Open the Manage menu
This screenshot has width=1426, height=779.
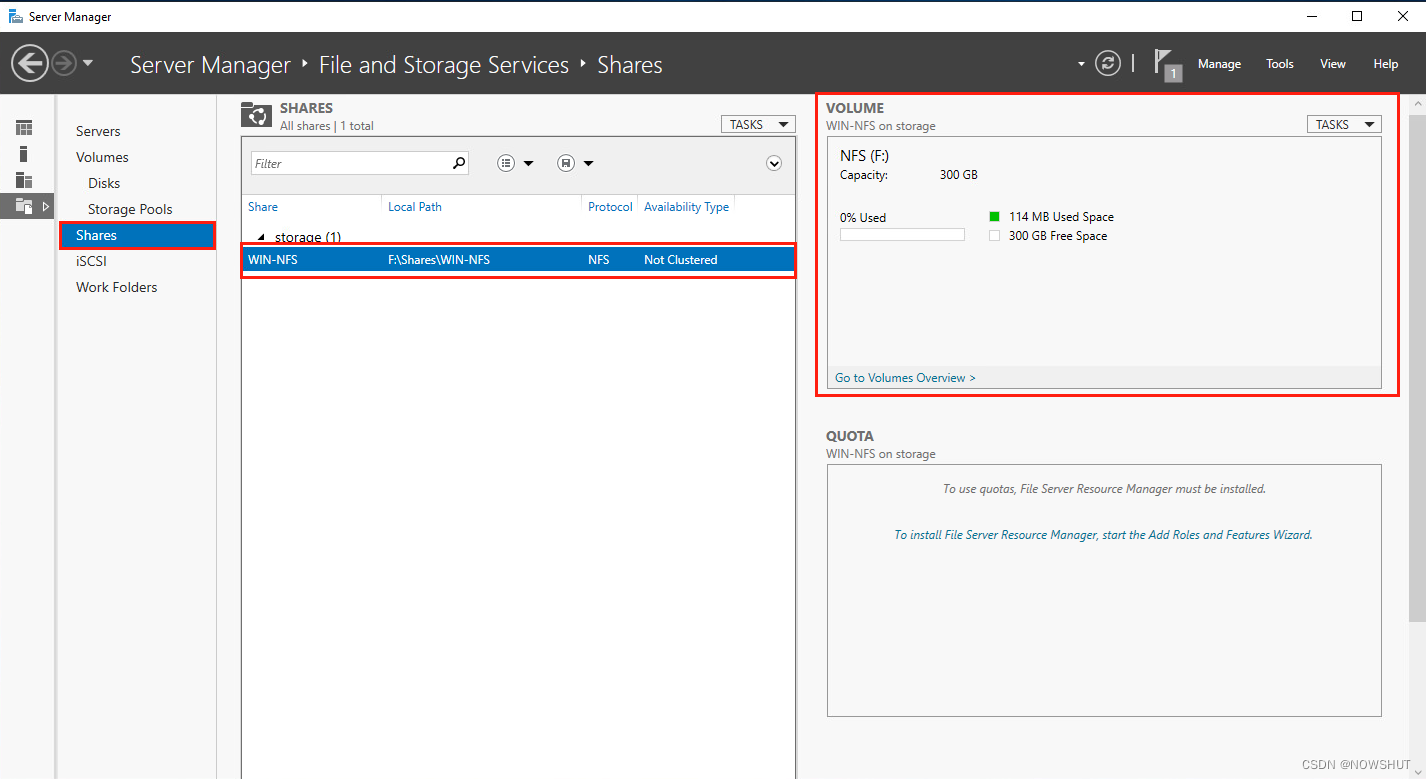point(1219,63)
